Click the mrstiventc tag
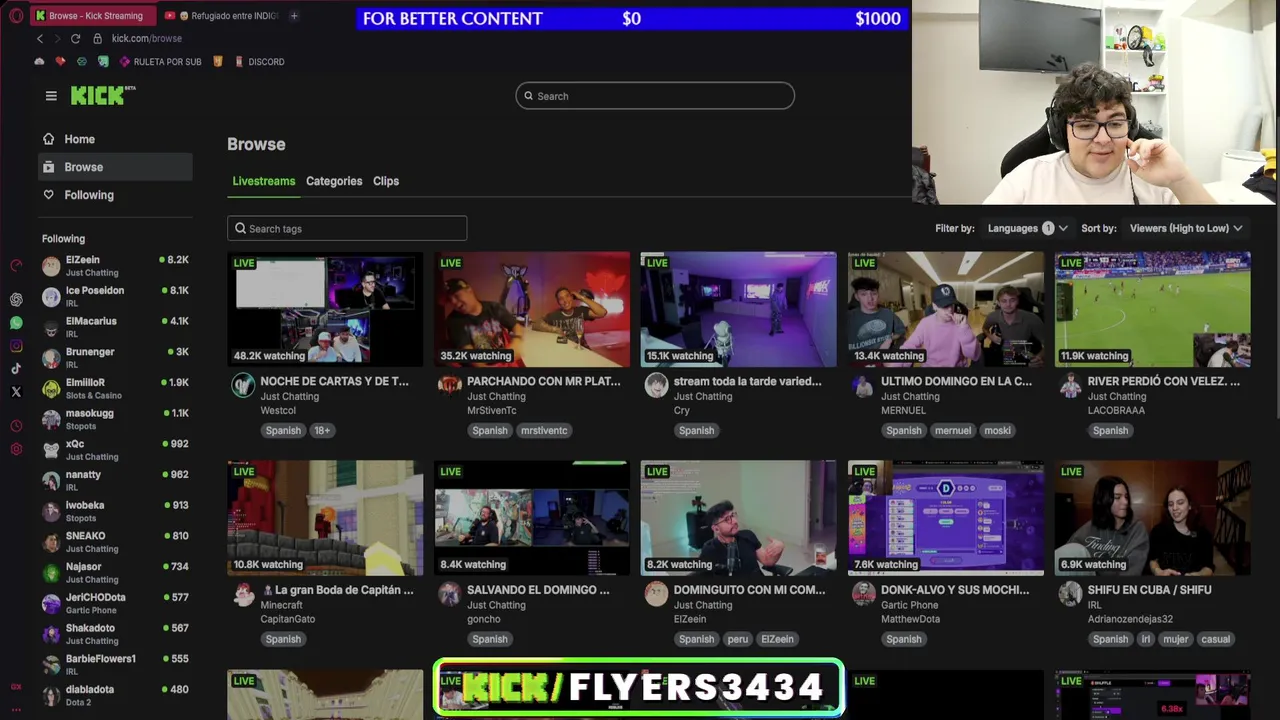 [x=544, y=430]
